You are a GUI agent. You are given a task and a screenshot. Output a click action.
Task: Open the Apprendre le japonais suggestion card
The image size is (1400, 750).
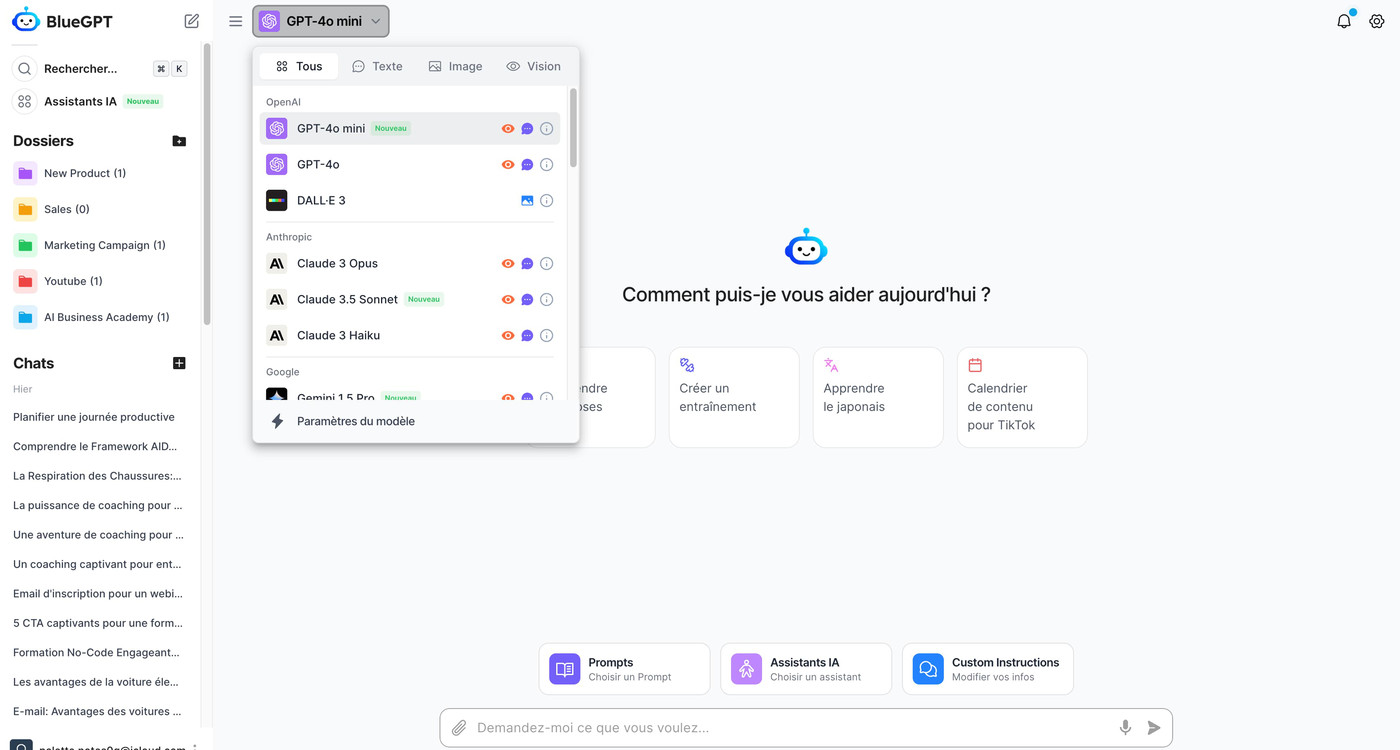tap(877, 397)
